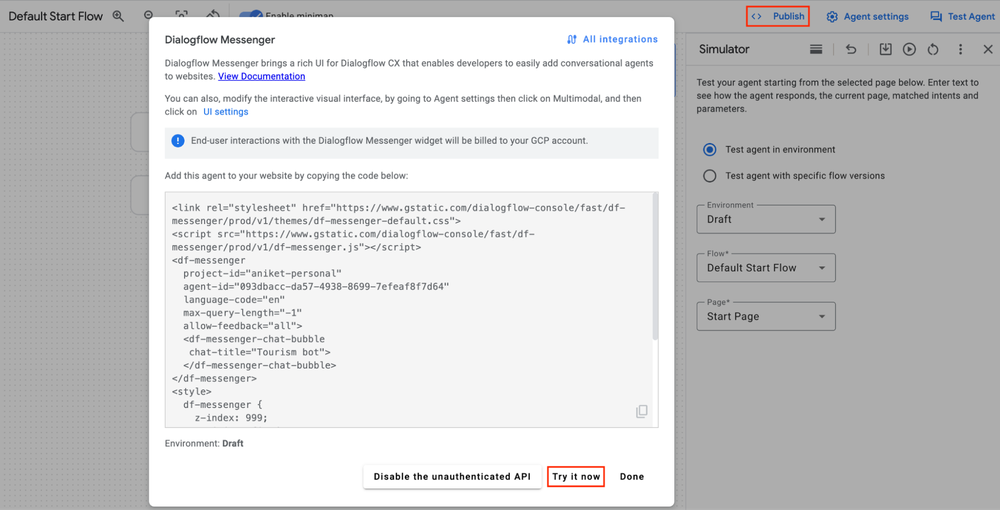Open Agent settings
The height and width of the screenshot is (510, 1000).
pos(867,17)
